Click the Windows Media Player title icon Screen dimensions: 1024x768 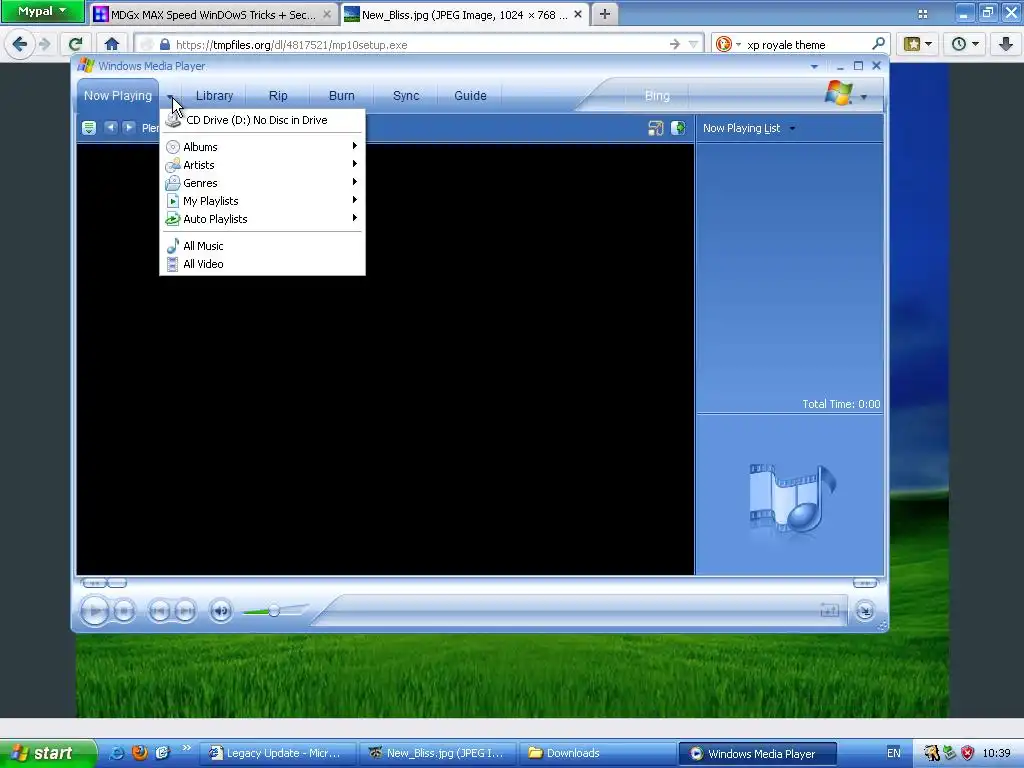[86, 65]
